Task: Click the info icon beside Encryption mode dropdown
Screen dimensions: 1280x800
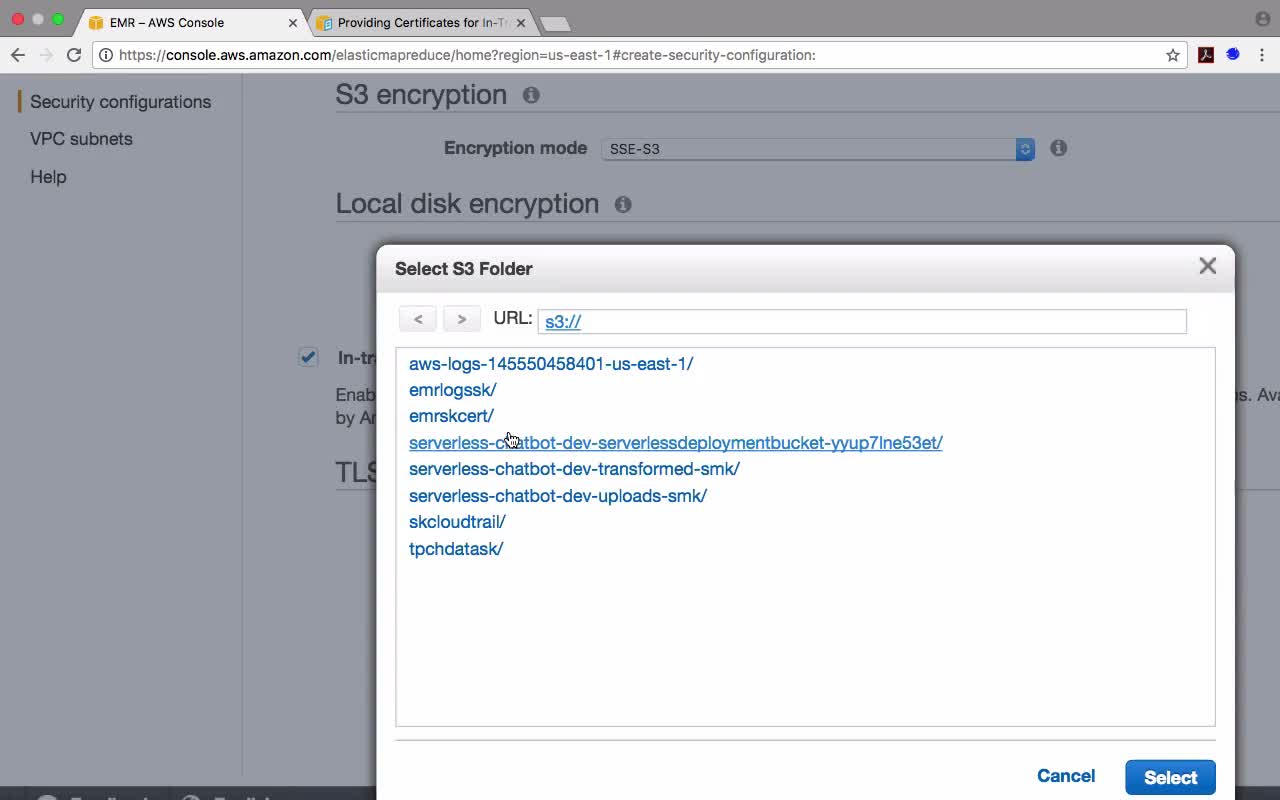Action: coord(1058,148)
